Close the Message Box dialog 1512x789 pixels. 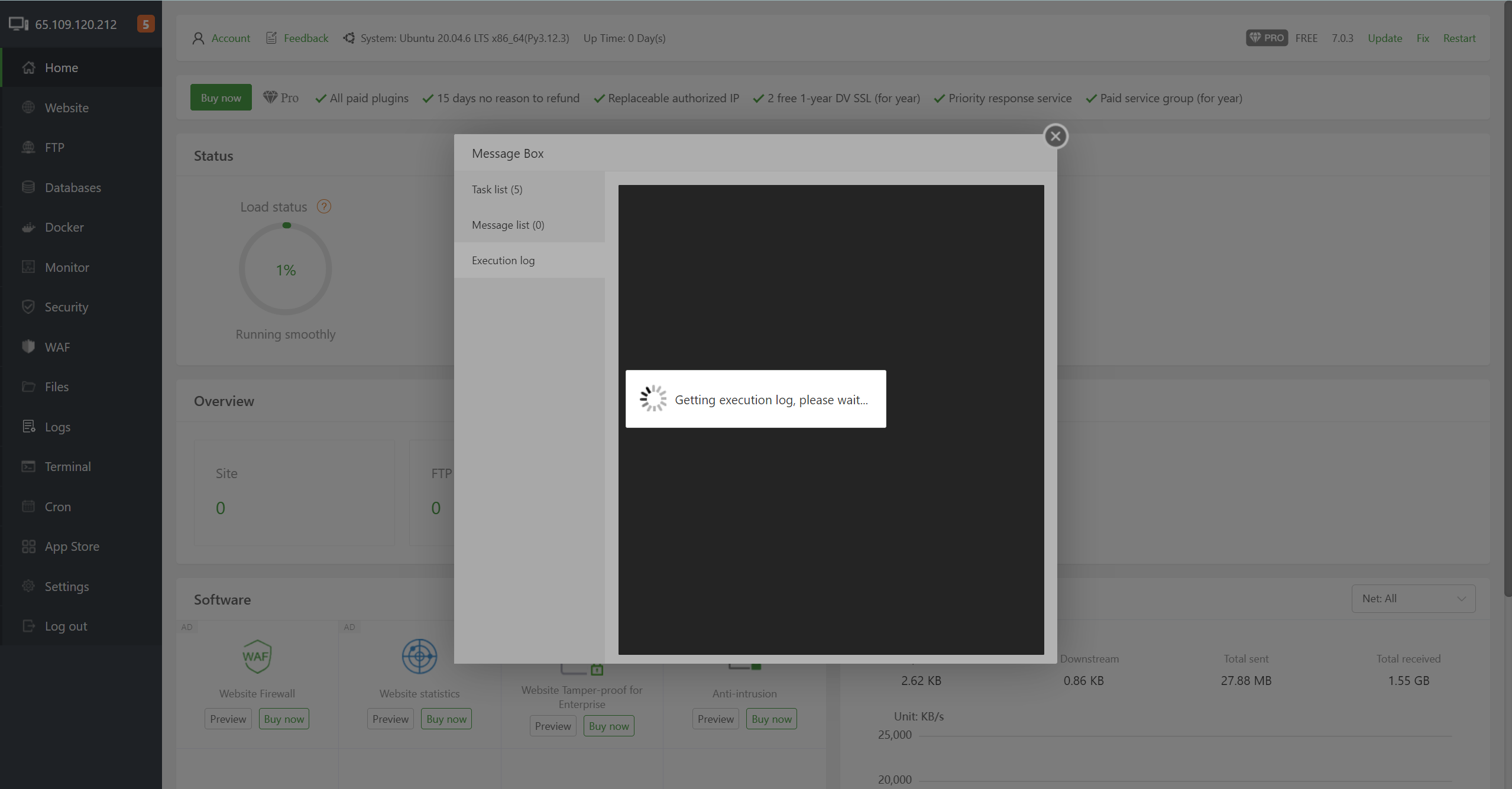coord(1056,137)
